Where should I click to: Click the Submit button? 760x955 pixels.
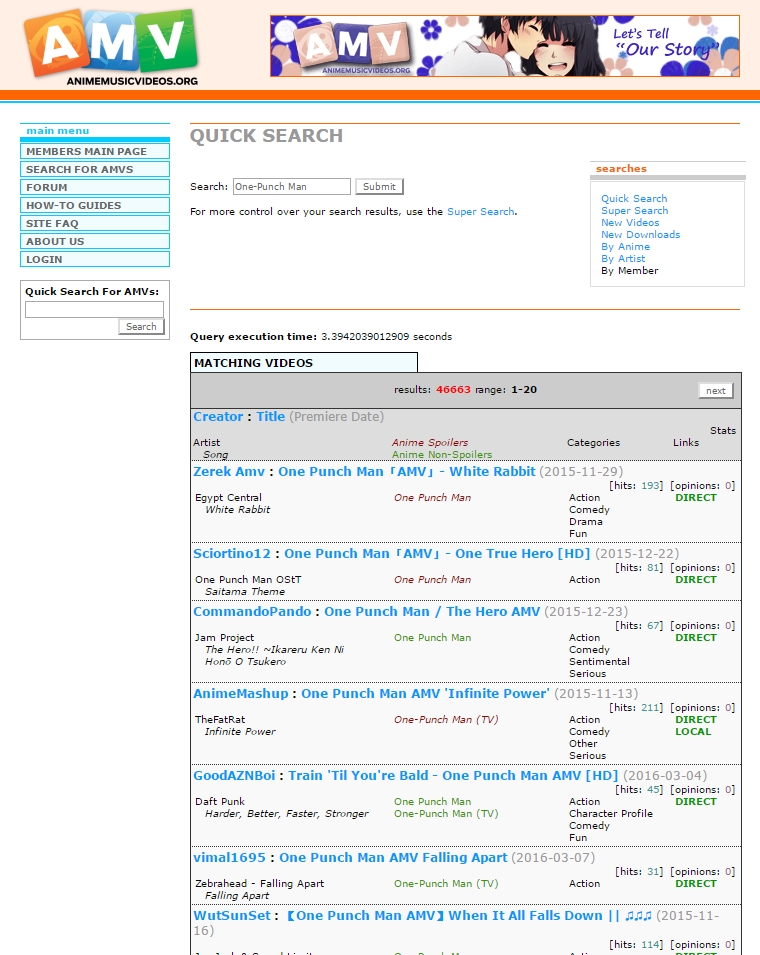click(x=379, y=186)
